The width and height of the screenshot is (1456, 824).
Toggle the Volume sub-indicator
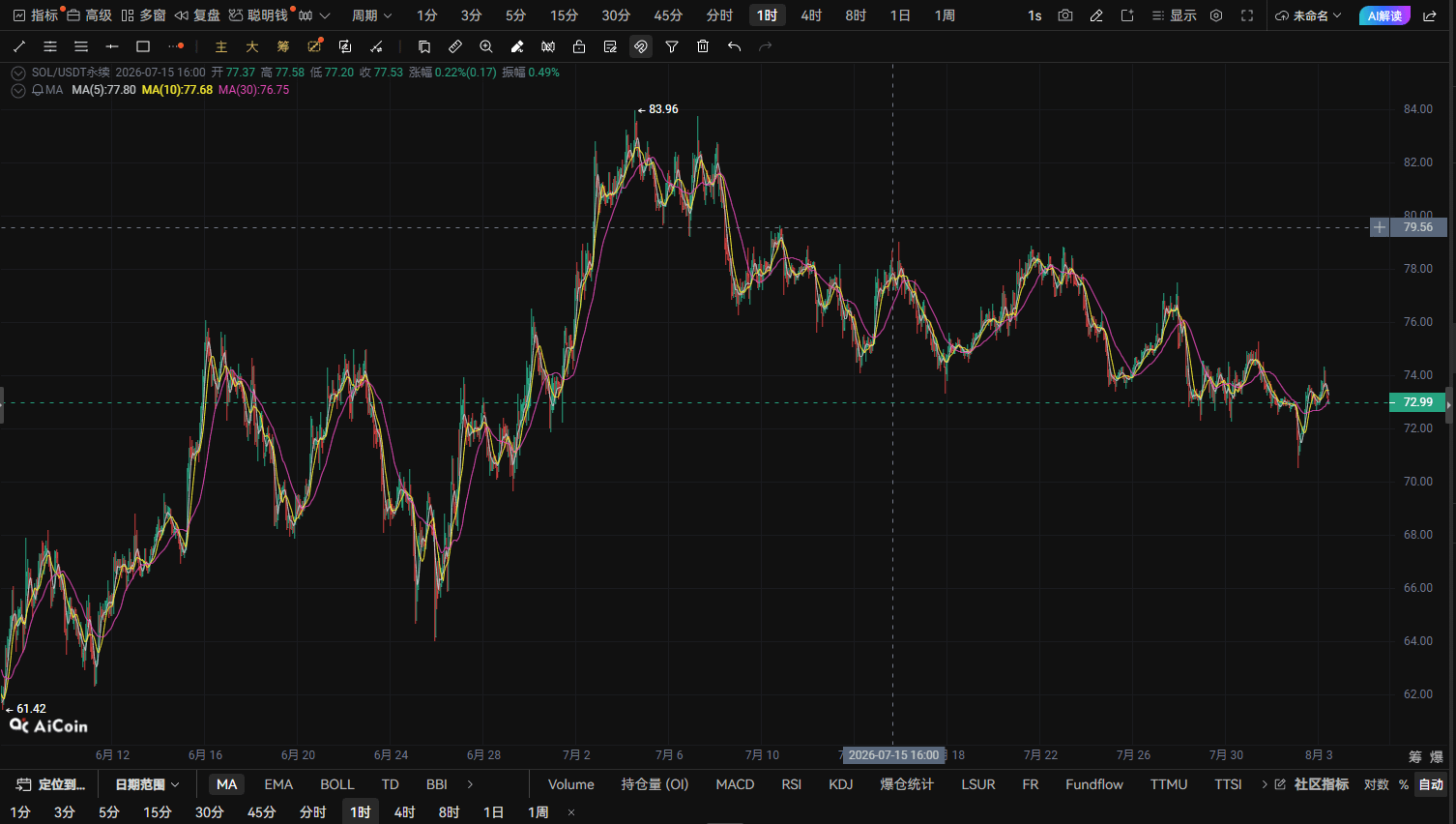pyautogui.click(x=571, y=784)
